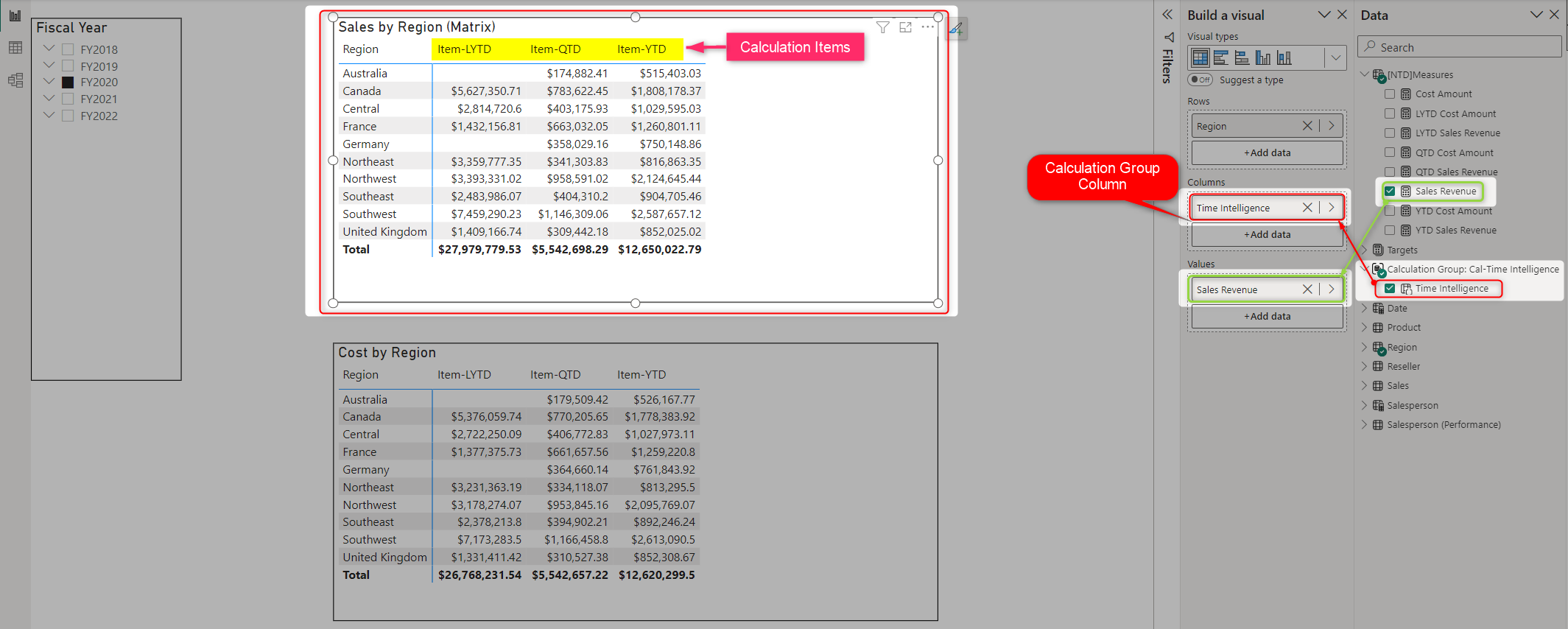Check the FY2021 fiscal year box
The width and height of the screenshot is (1568, 629).
pos(68,99)
